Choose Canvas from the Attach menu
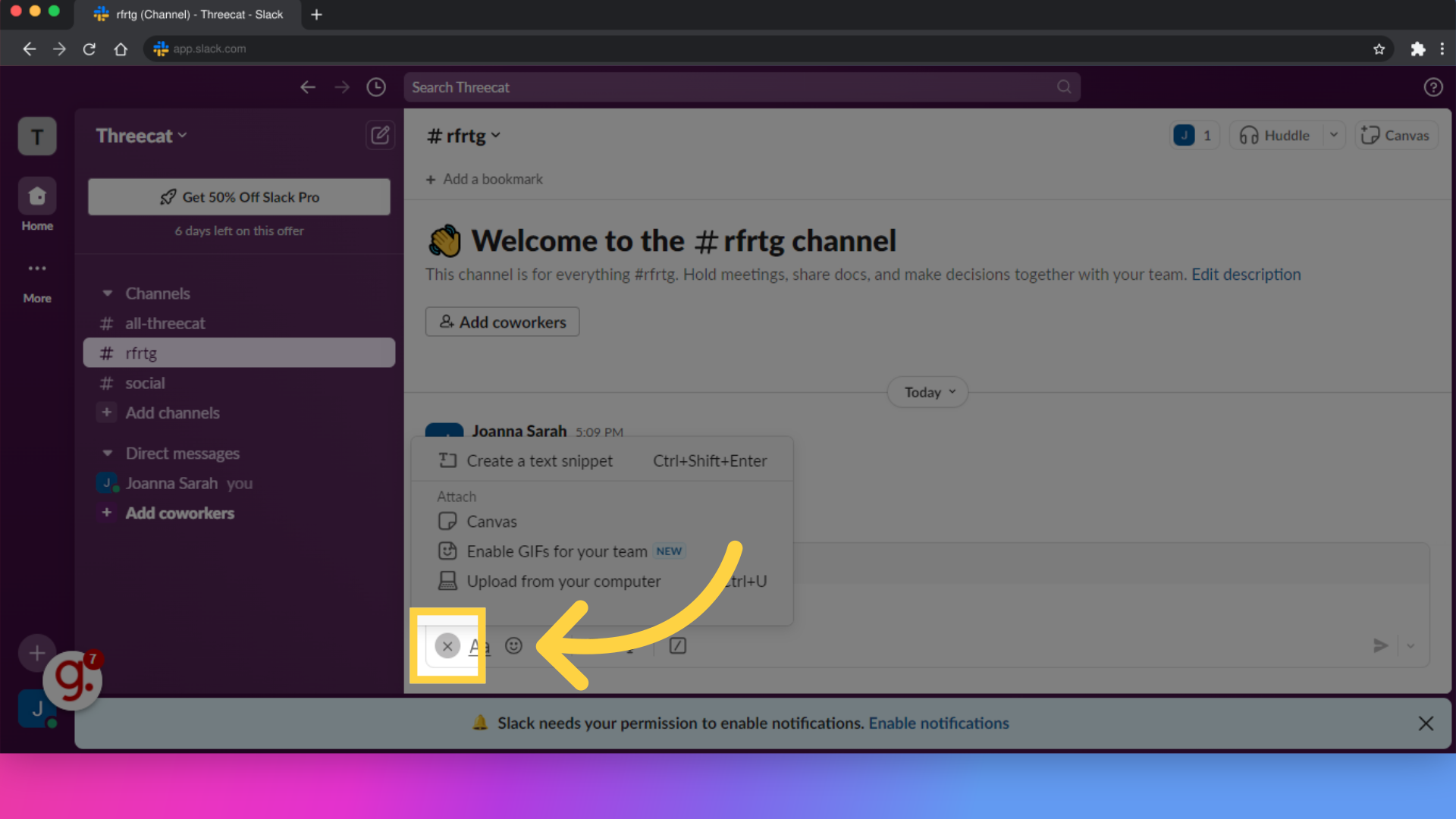The image size is (1456, 819). point(602,522)
